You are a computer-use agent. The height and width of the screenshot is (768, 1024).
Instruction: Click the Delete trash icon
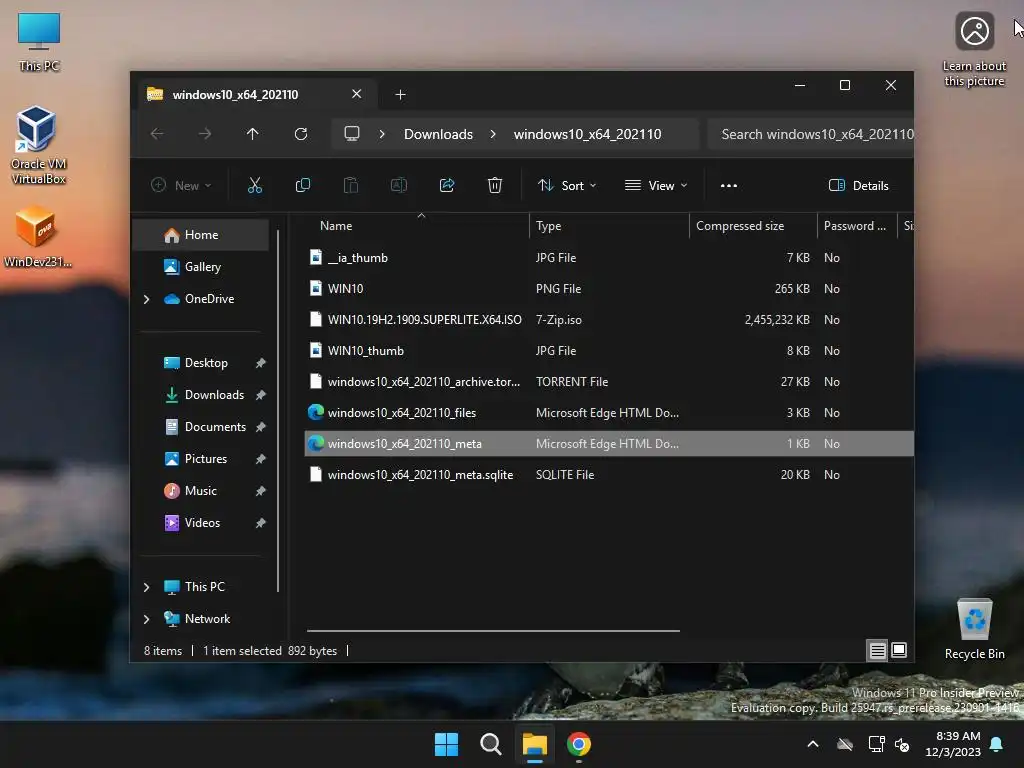[495, 185]
